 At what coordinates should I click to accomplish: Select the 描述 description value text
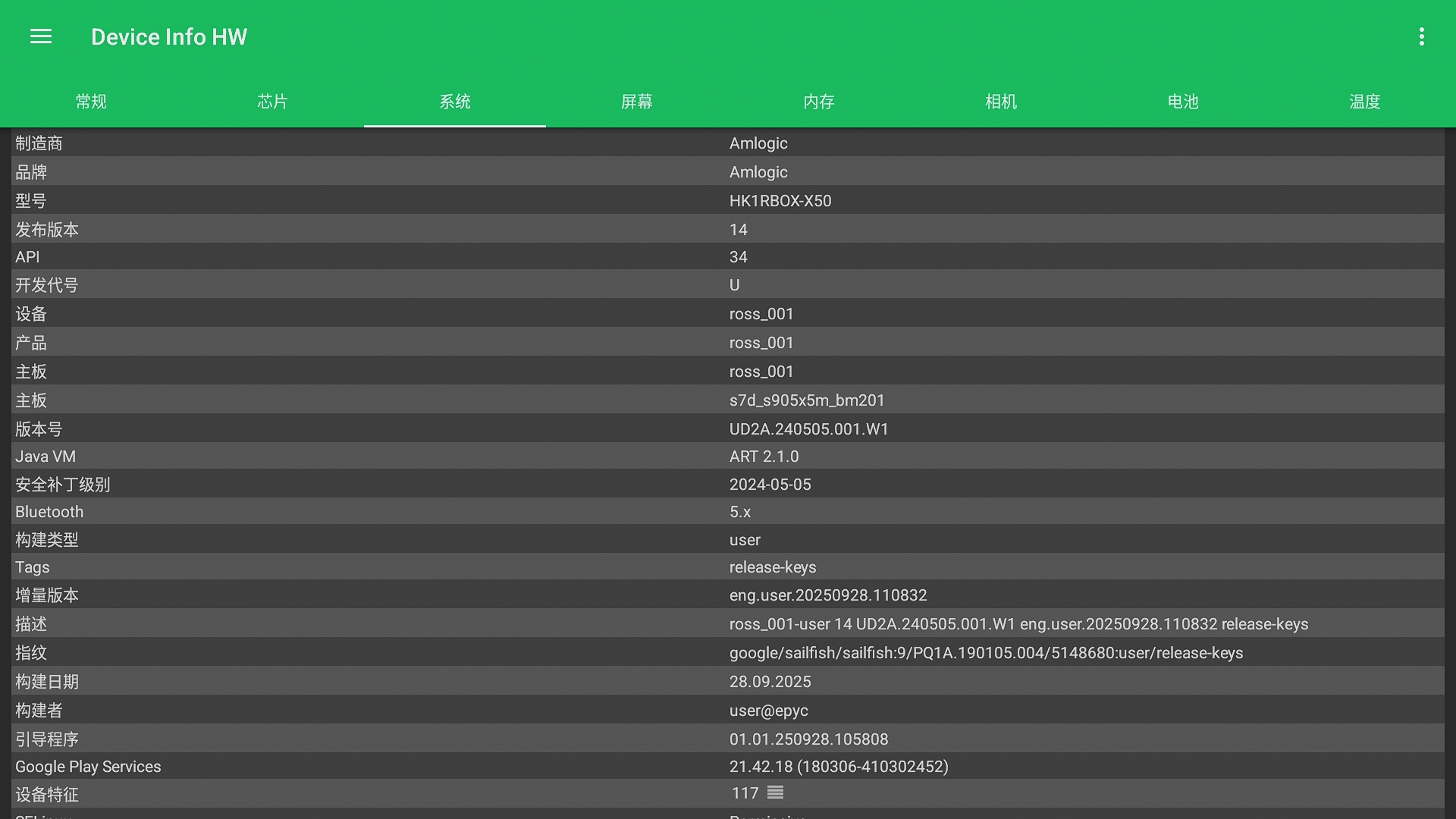1019,624
